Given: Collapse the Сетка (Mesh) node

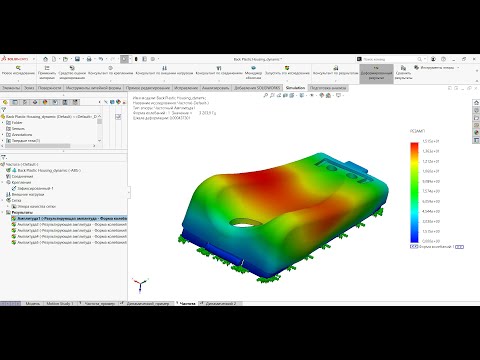Looking at the screenshot, I should click(3, 200).
